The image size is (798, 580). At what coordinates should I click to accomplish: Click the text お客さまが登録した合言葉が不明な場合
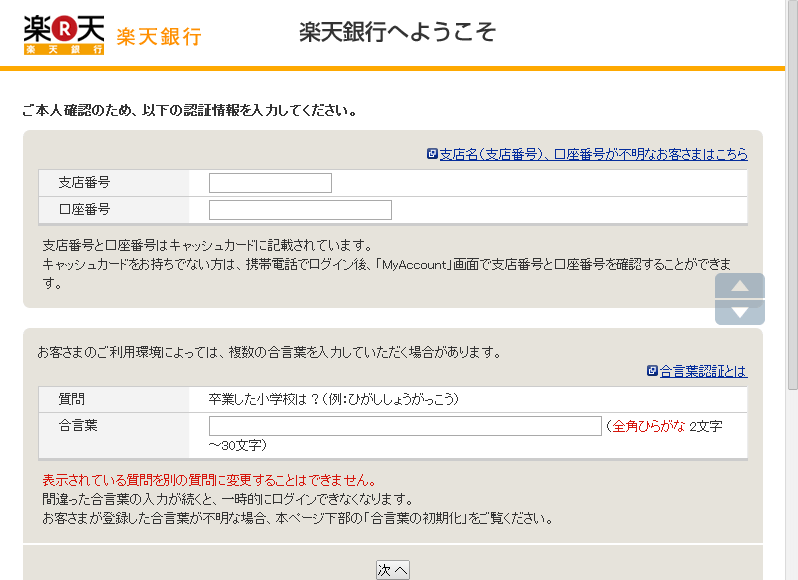tap(154, 518)
